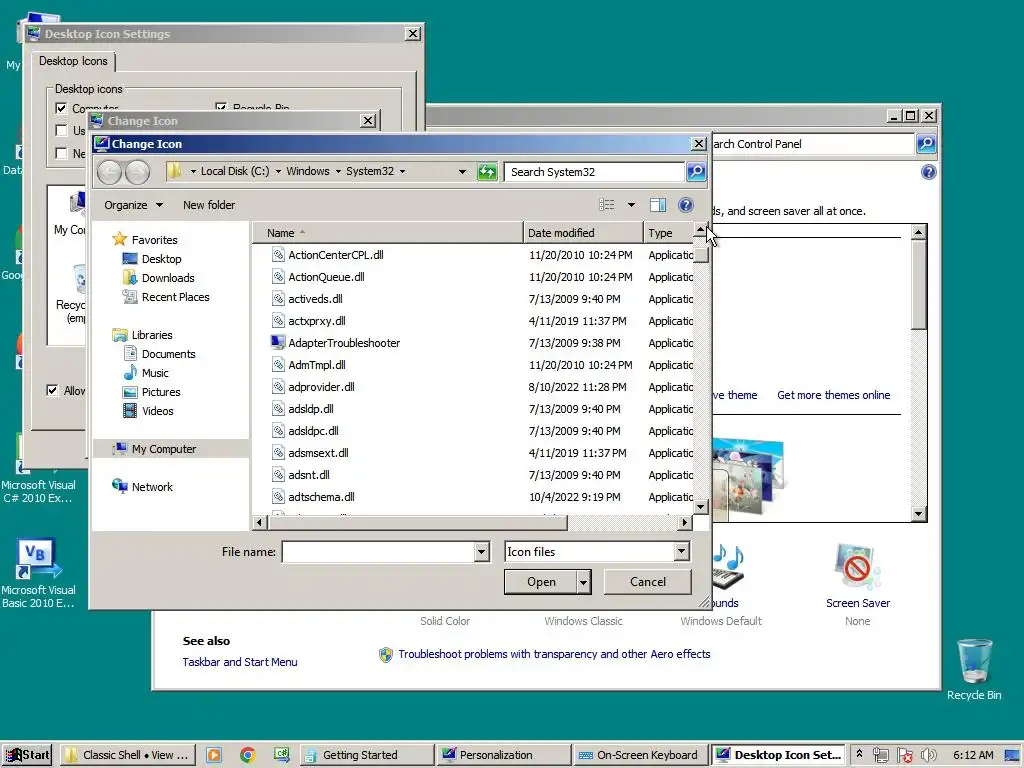1024x768 pixels.
Task: Open the help icon in Change Icon dialog
Action: pos(686,205)
